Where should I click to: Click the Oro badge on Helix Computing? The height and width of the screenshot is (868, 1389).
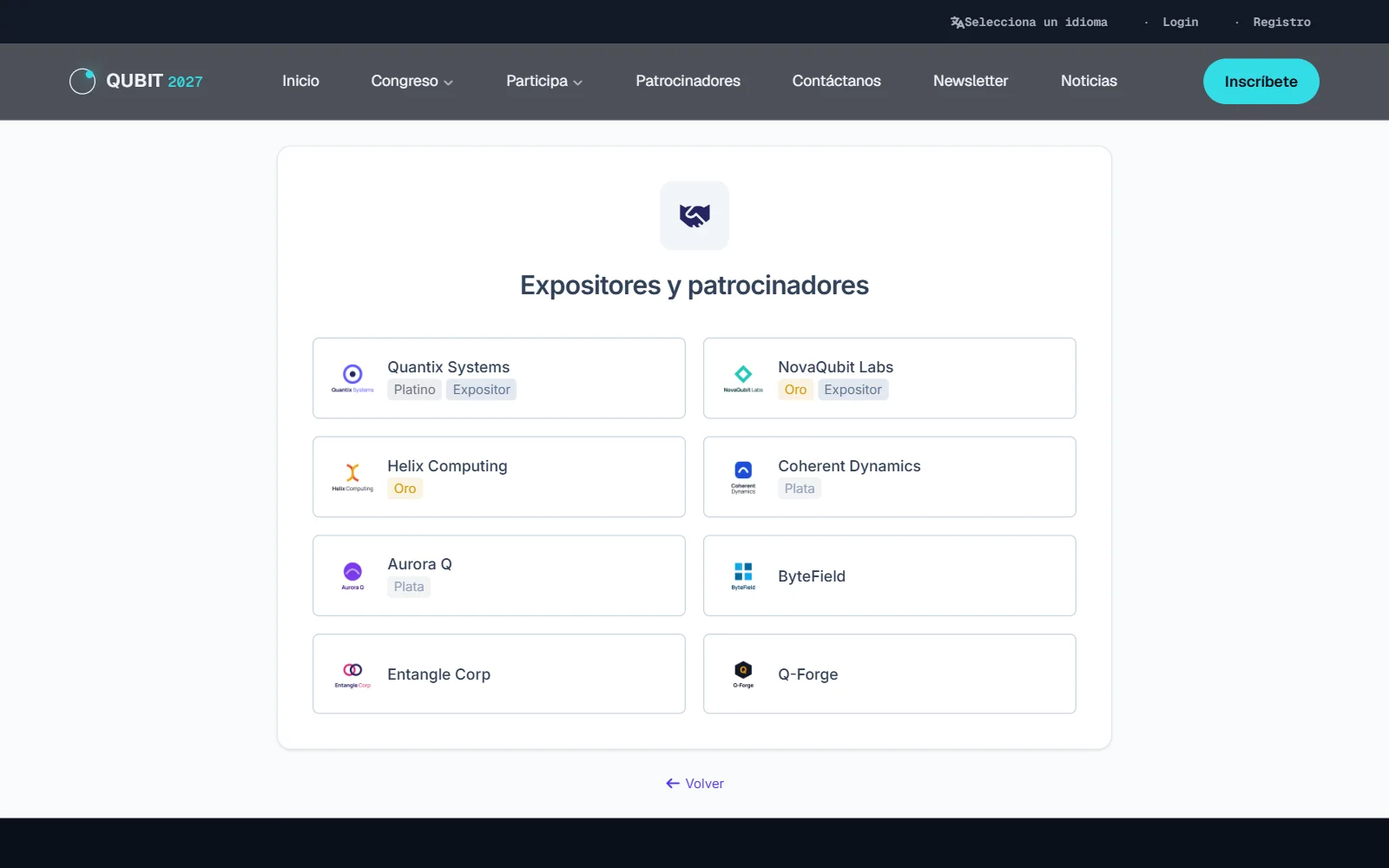tap(405, 489)
